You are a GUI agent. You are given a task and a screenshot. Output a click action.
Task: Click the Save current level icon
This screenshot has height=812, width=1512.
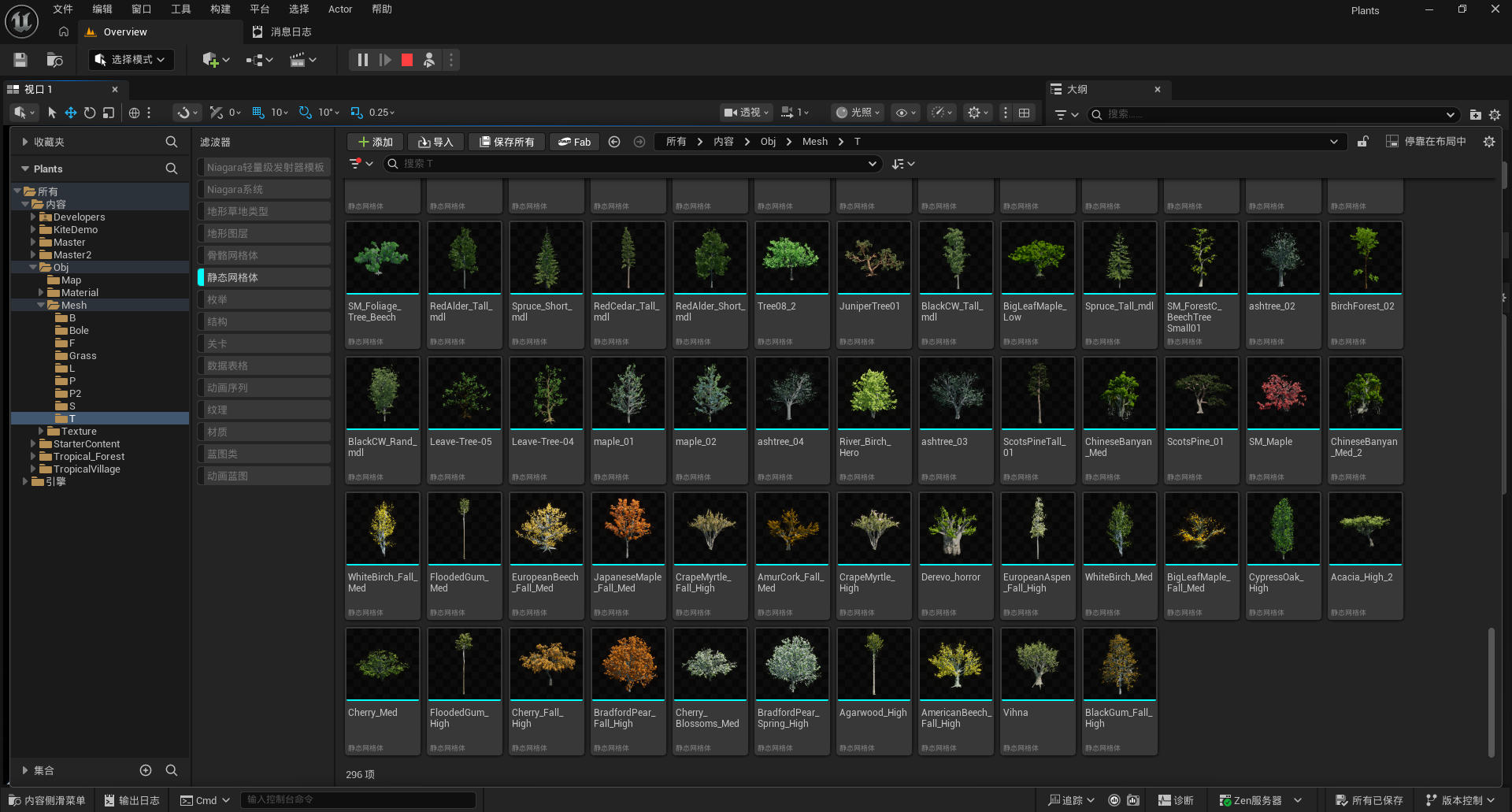coord(20,60)
